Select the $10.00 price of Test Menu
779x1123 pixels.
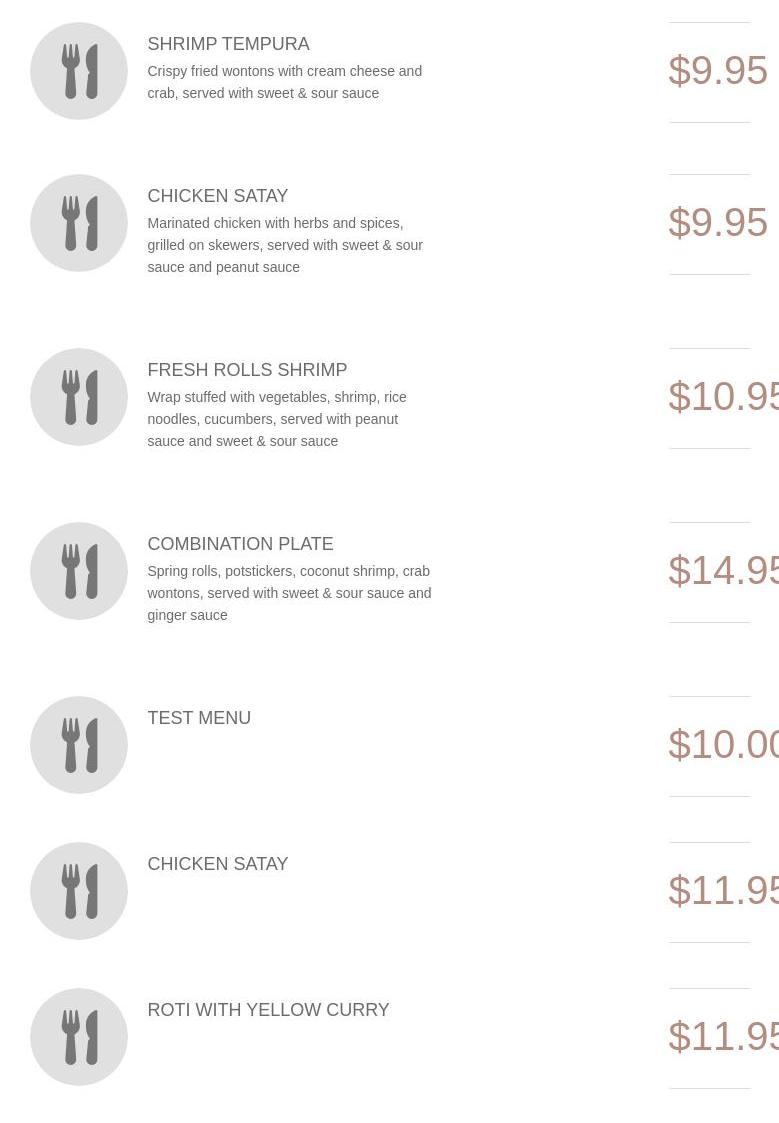(723, 745)
